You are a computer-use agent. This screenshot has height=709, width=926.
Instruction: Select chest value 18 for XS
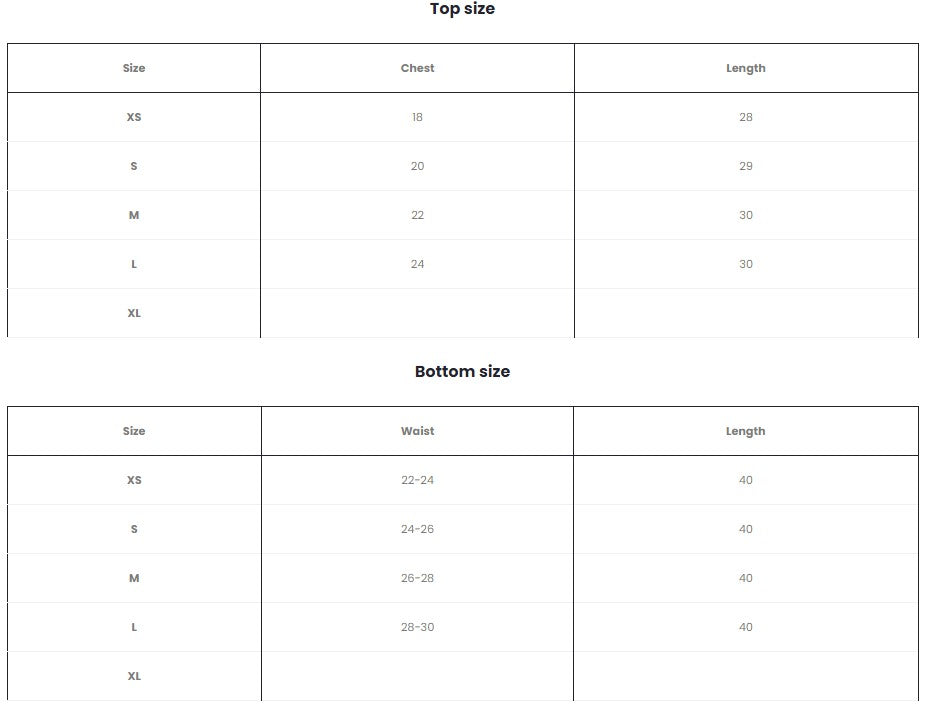[417, 117]
